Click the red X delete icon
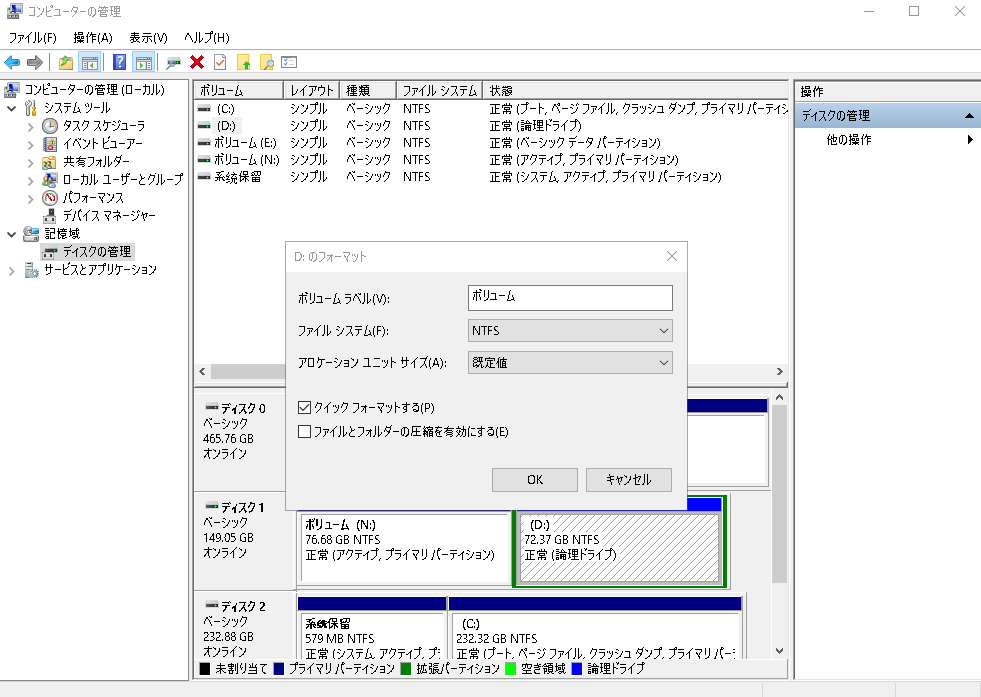The image size is (981, 697). click(x=197, y=61)
